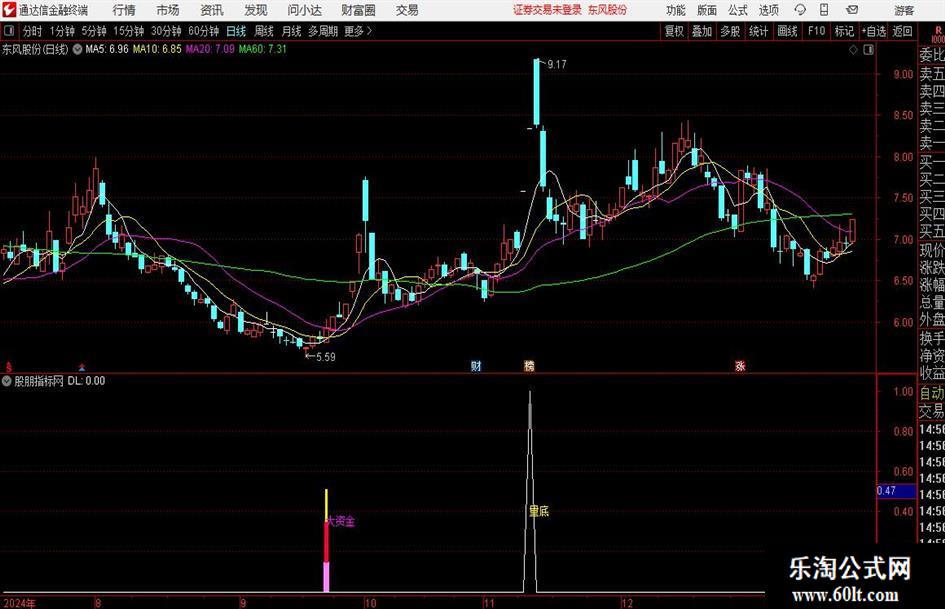945x609 pixels.
Task: Toggle the left panel icon beside 分时
Action: (x=8, y=31)
